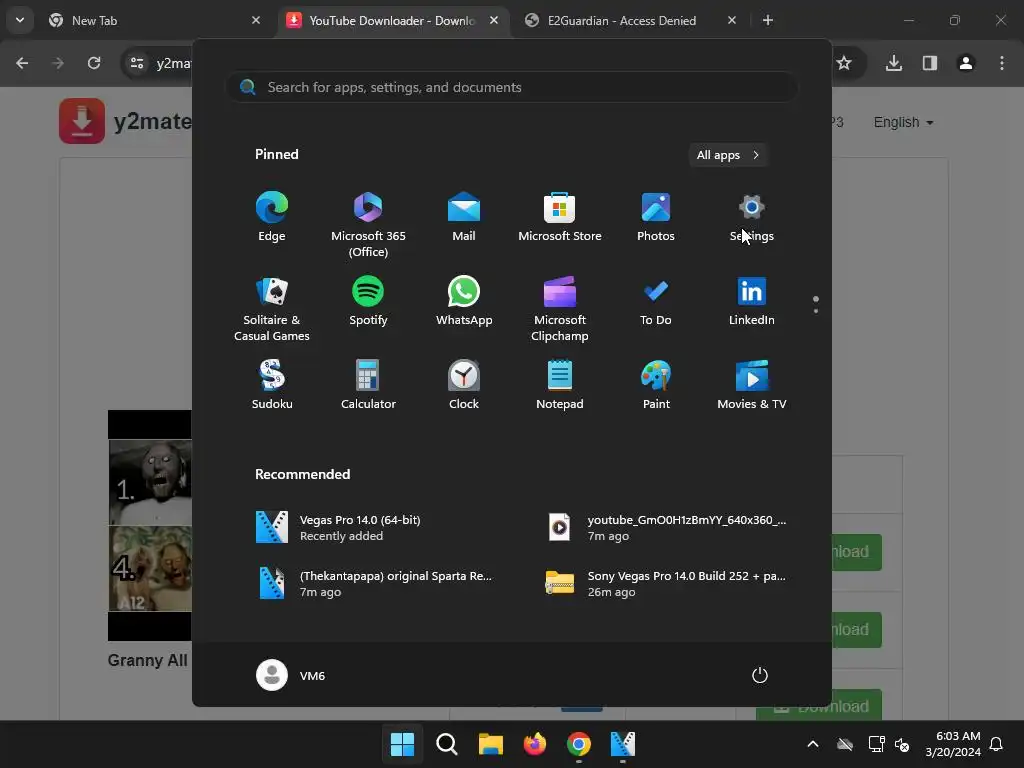Open Chrome tab search dropdown
The height and width of the screenshot is (768, 1024).
[x=20, y=20]
